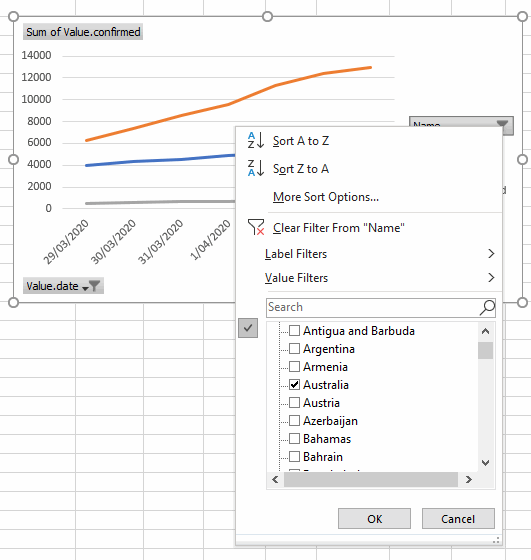Dismiss the filter menu with Cancel
Viewport: 531px width, 560px height.
tap(458, 519)
